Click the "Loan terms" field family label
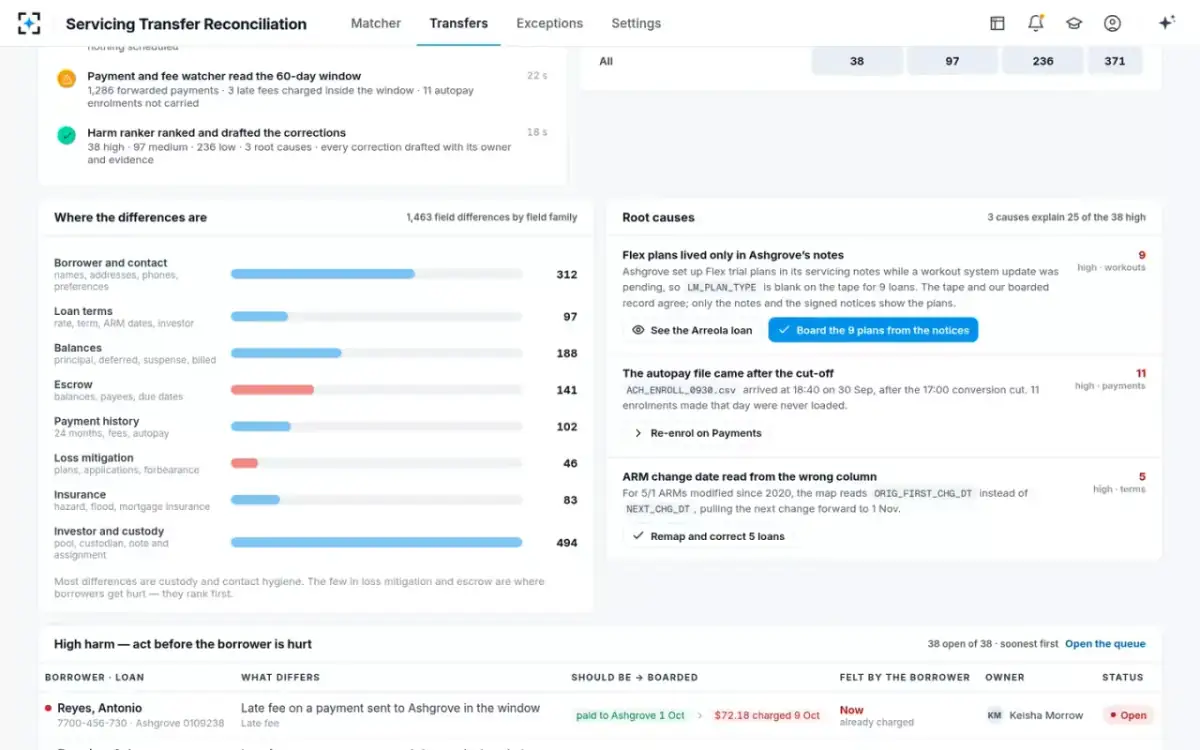The width and height of the screenshot is (1200, 750). [x=83, y=311]
